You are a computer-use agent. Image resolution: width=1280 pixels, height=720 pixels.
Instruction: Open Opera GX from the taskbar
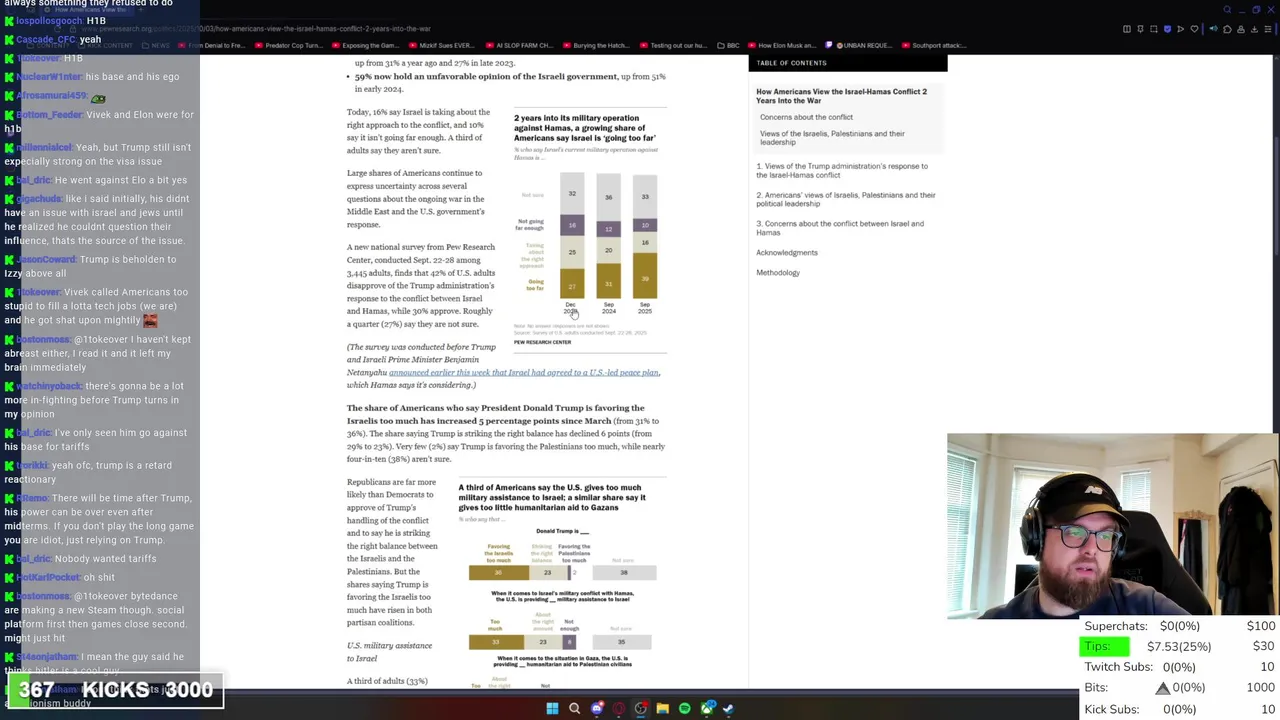618,709
